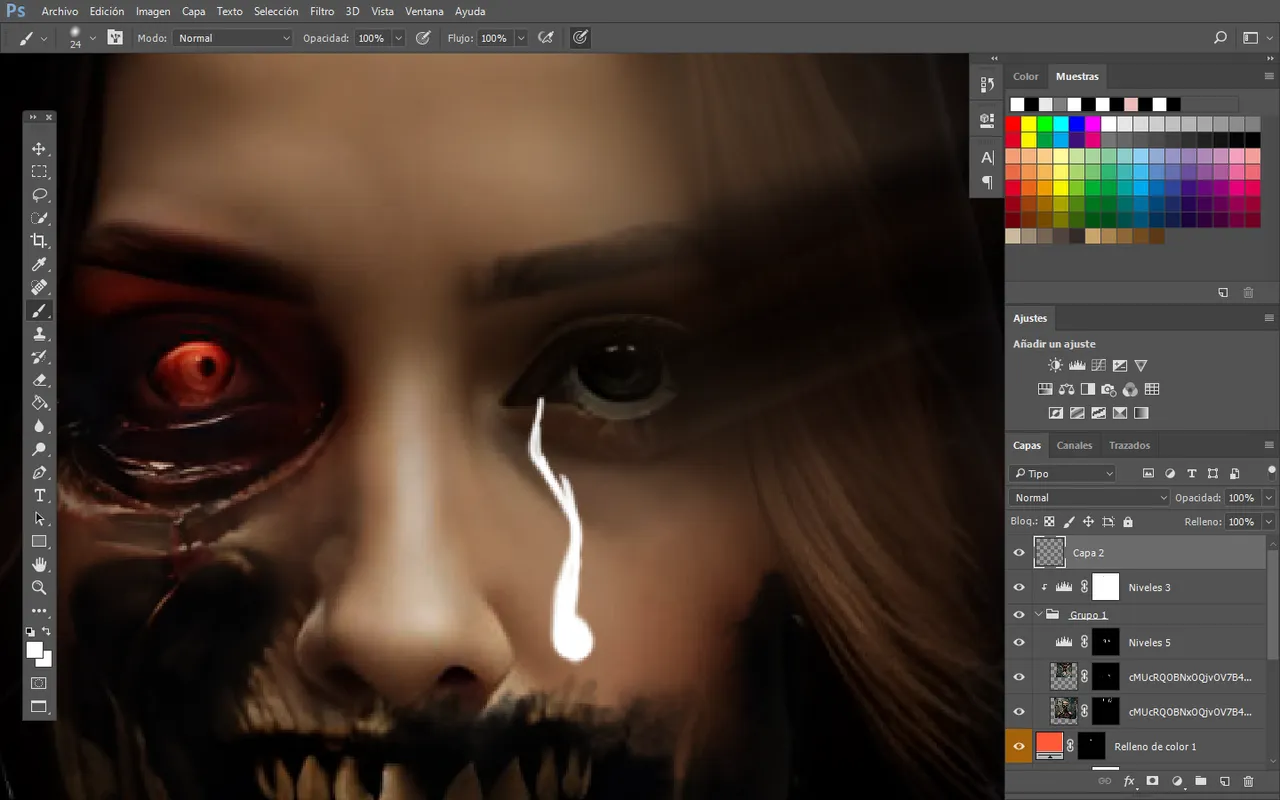Open the brush Modo dropdown

[232, 38]
